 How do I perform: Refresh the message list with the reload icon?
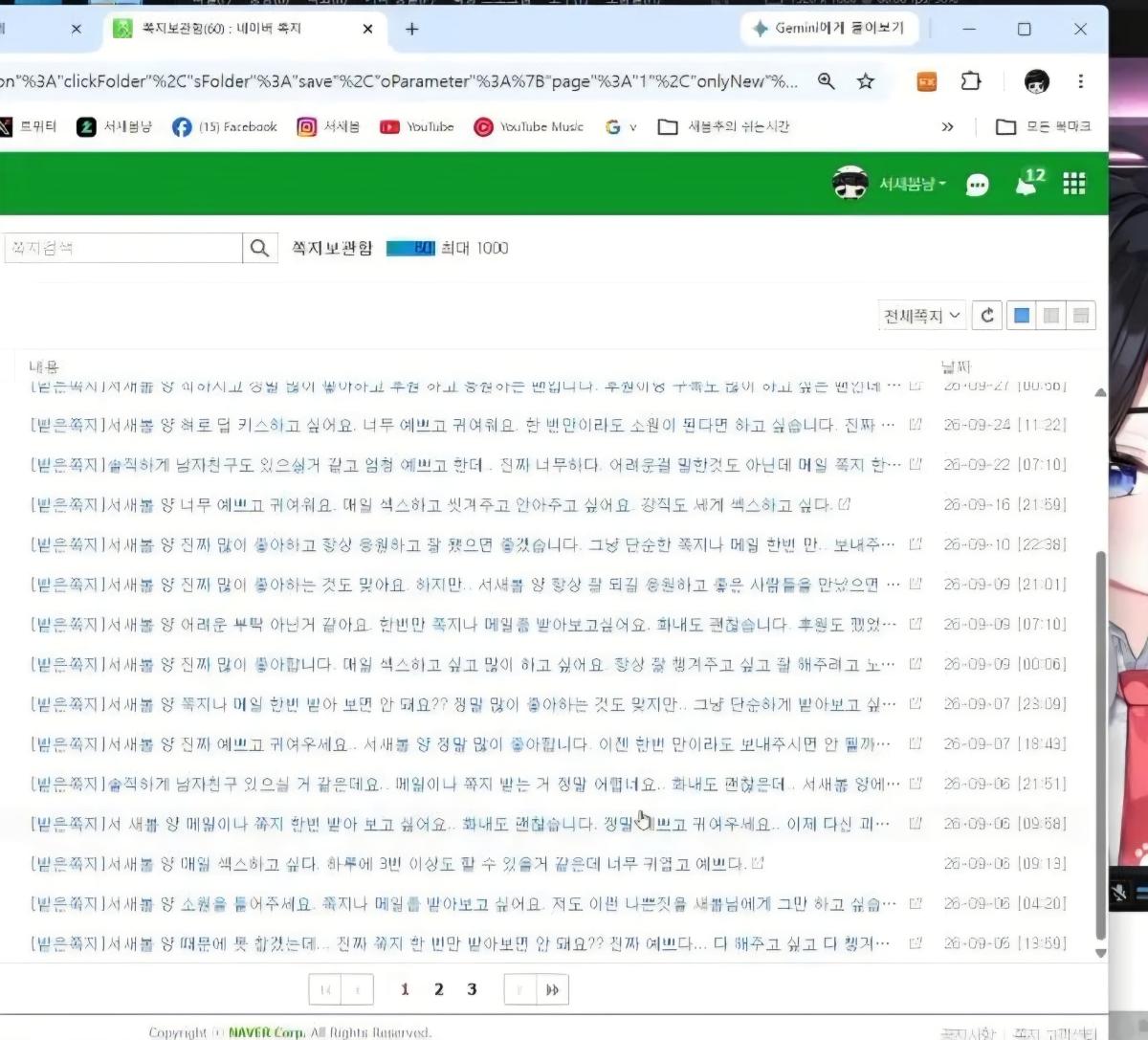point(987,315)
